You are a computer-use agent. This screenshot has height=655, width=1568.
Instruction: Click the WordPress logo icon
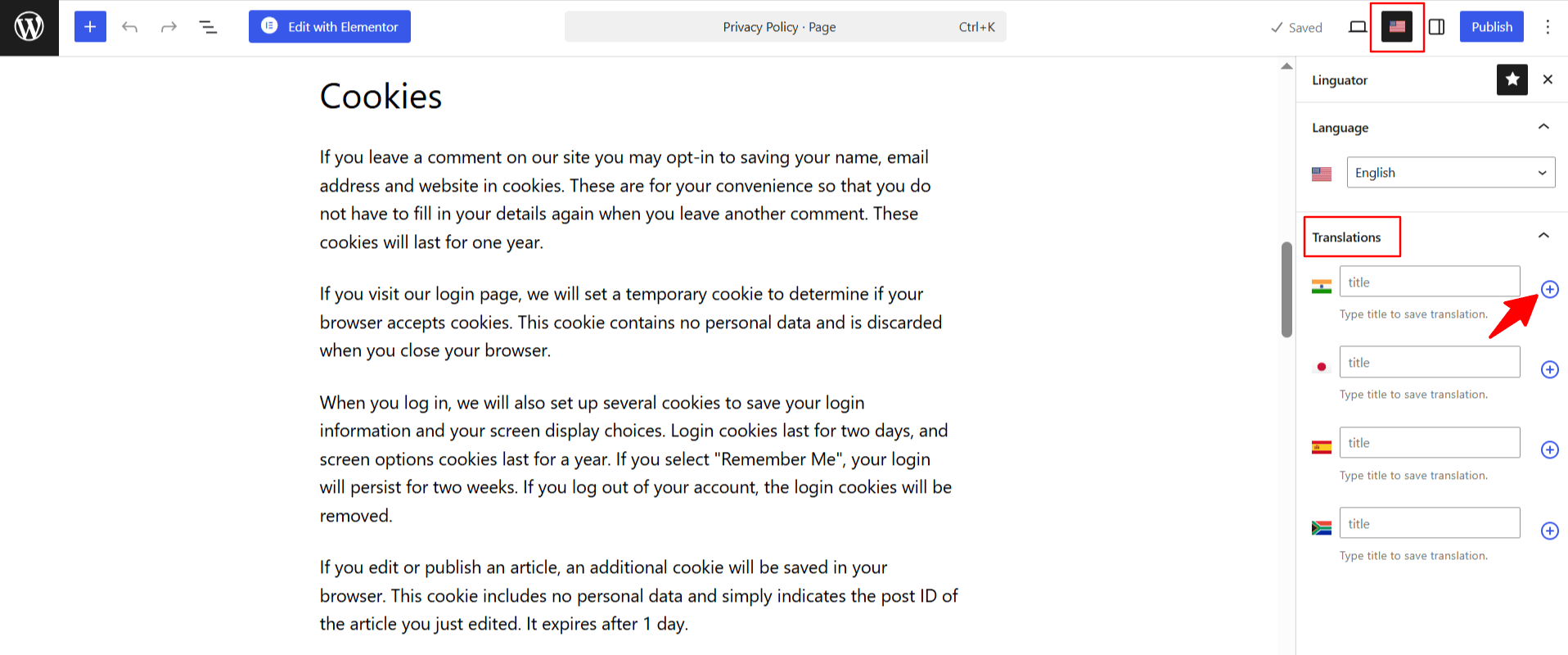coord(29,27)
